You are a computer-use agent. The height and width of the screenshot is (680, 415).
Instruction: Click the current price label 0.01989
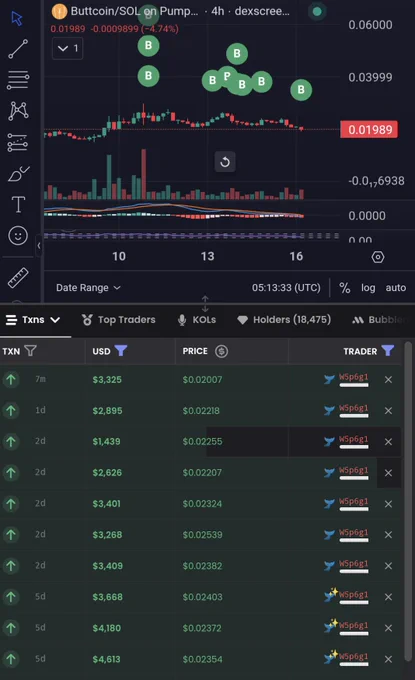point(369,130)
